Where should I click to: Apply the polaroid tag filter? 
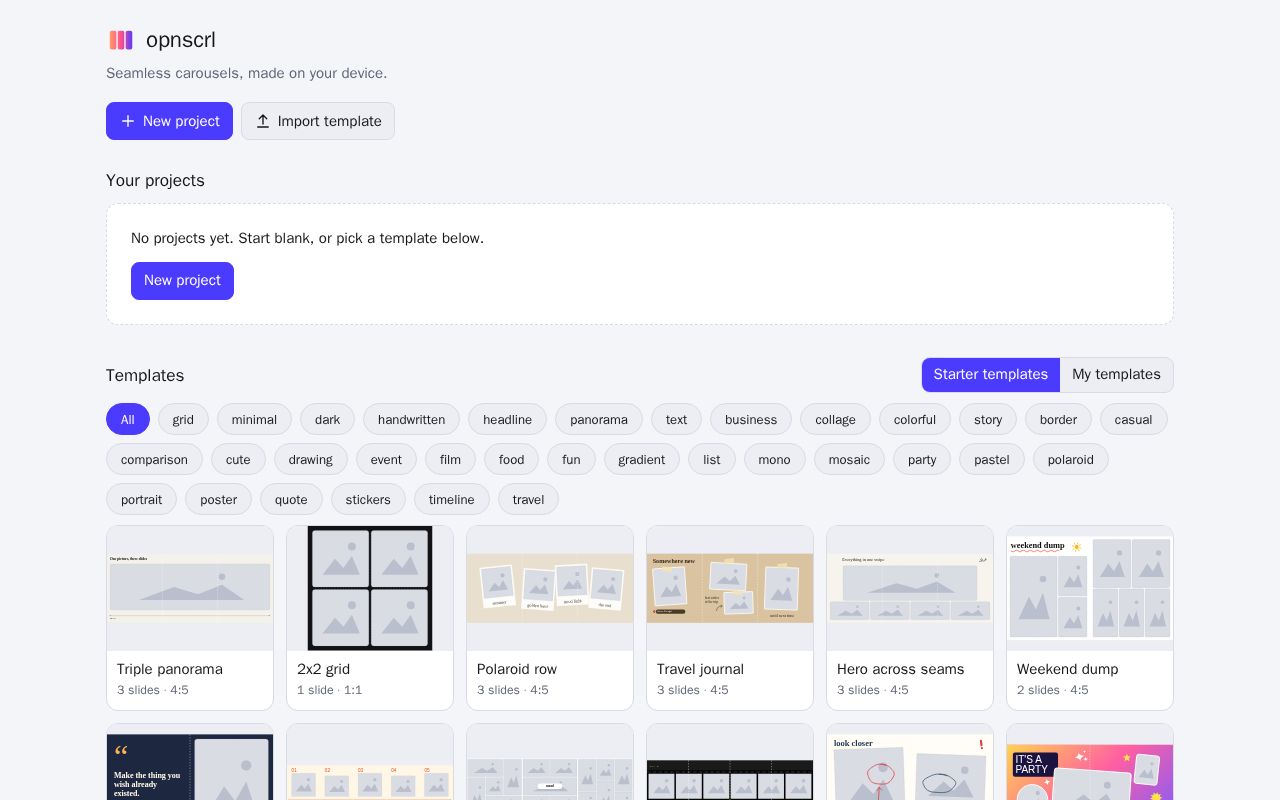tap(1071, 459)
